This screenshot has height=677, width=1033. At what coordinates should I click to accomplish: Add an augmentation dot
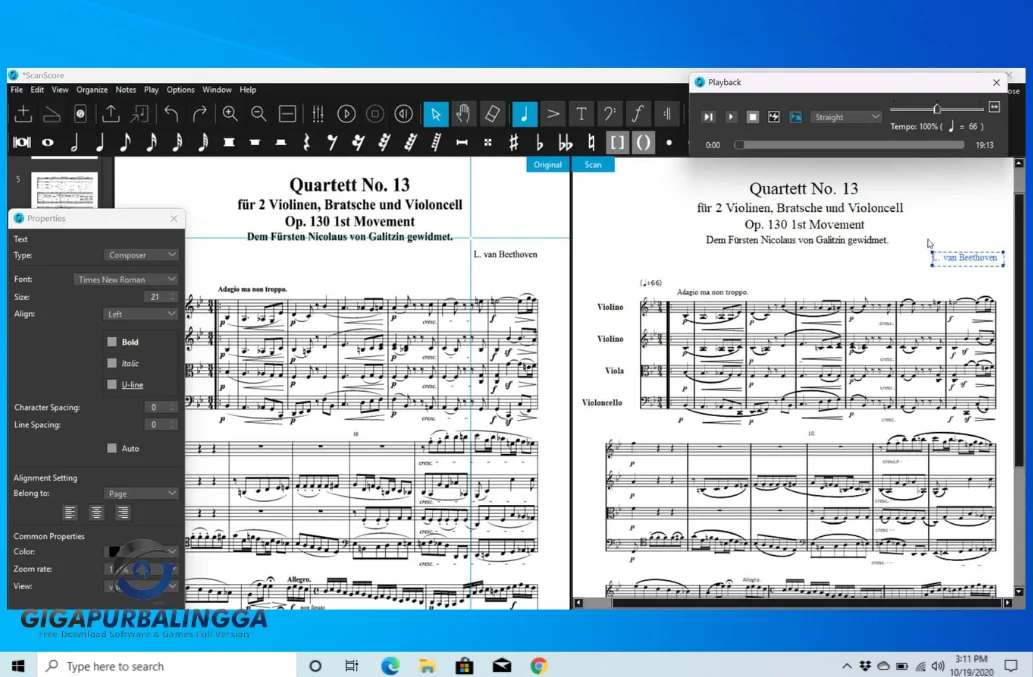(669, 142)
